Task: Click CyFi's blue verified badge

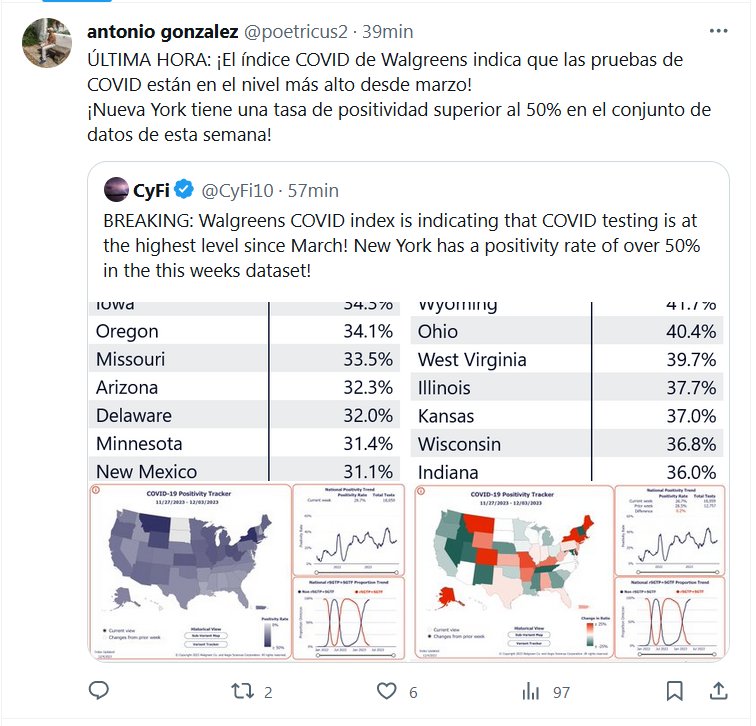Action: tap(184, 190)
